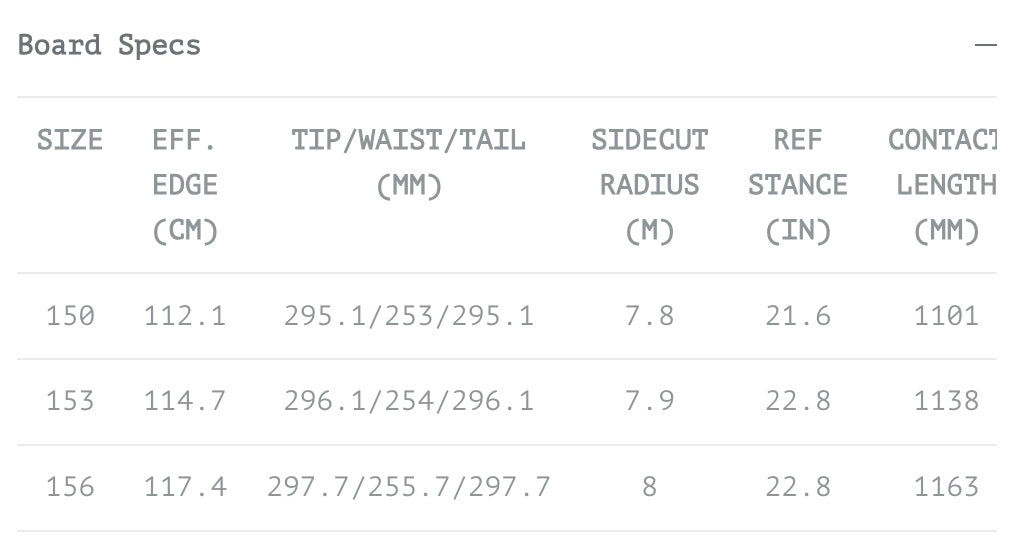Screen dimensions: 1014x540
Task: Click the 295.1/253/295.1 dimensions cell
Action: (x=408, y=316)
